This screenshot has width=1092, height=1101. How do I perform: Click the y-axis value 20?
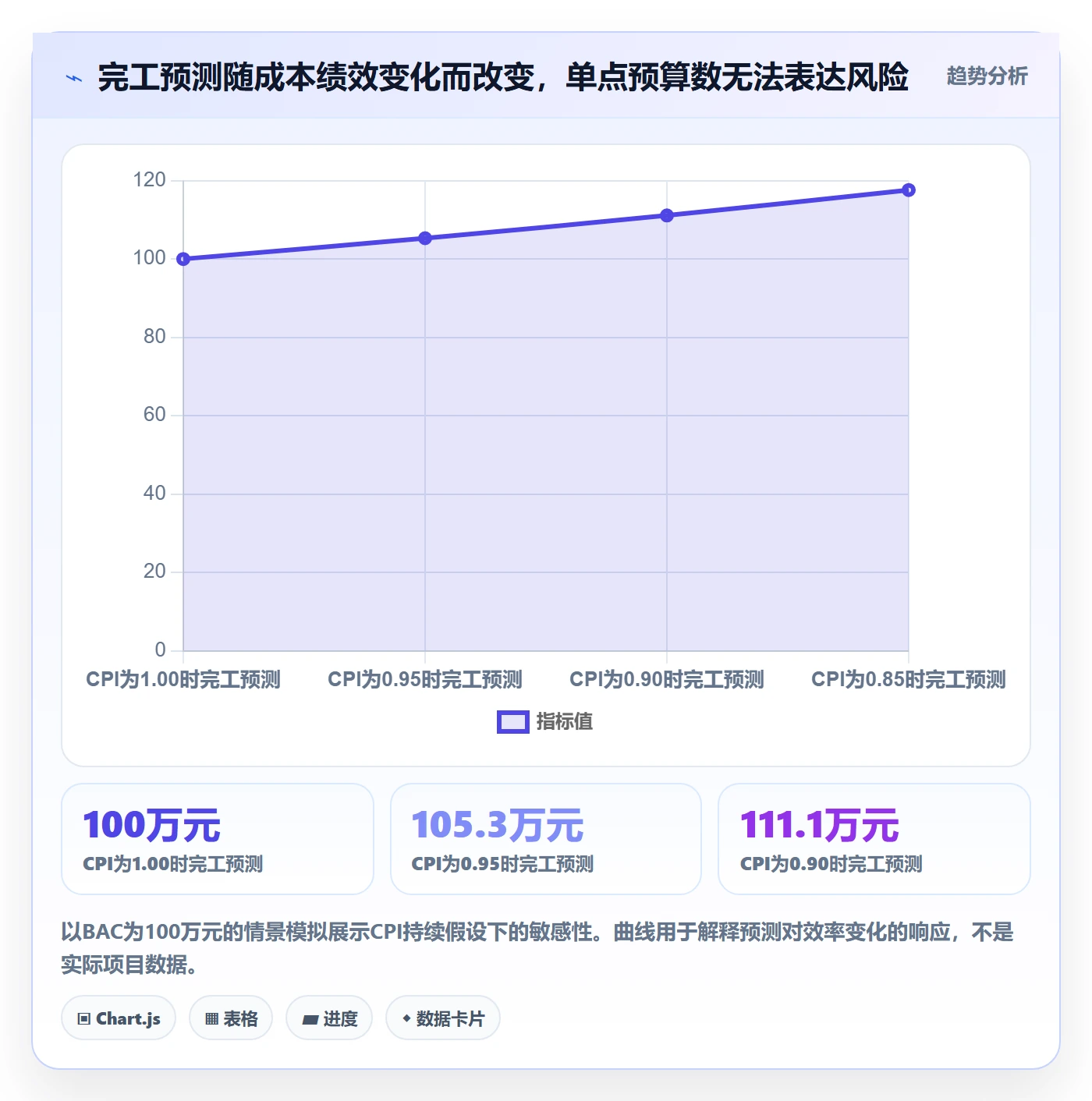tap(154, 572)
